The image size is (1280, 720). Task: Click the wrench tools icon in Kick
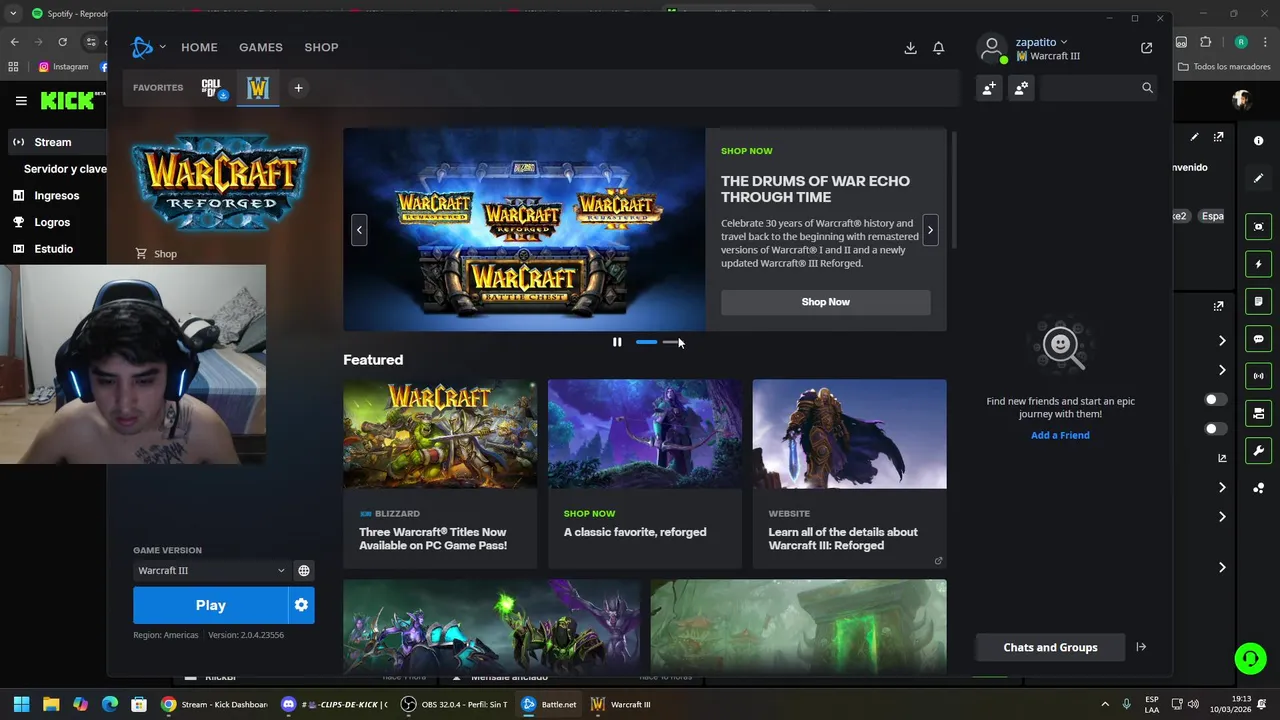1259,451
